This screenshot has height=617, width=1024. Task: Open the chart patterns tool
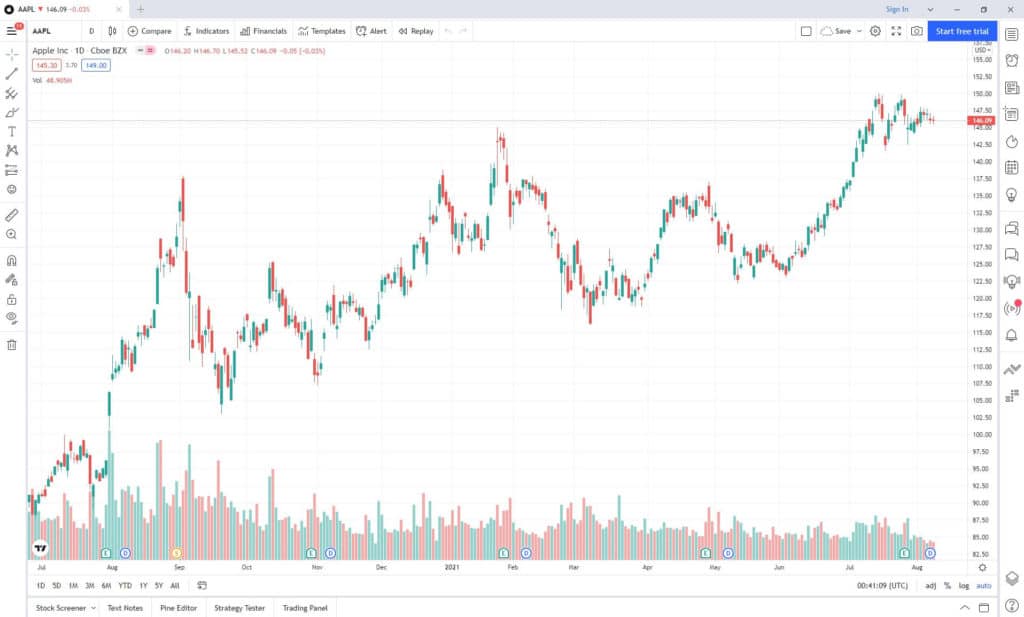tap(12, 151)
